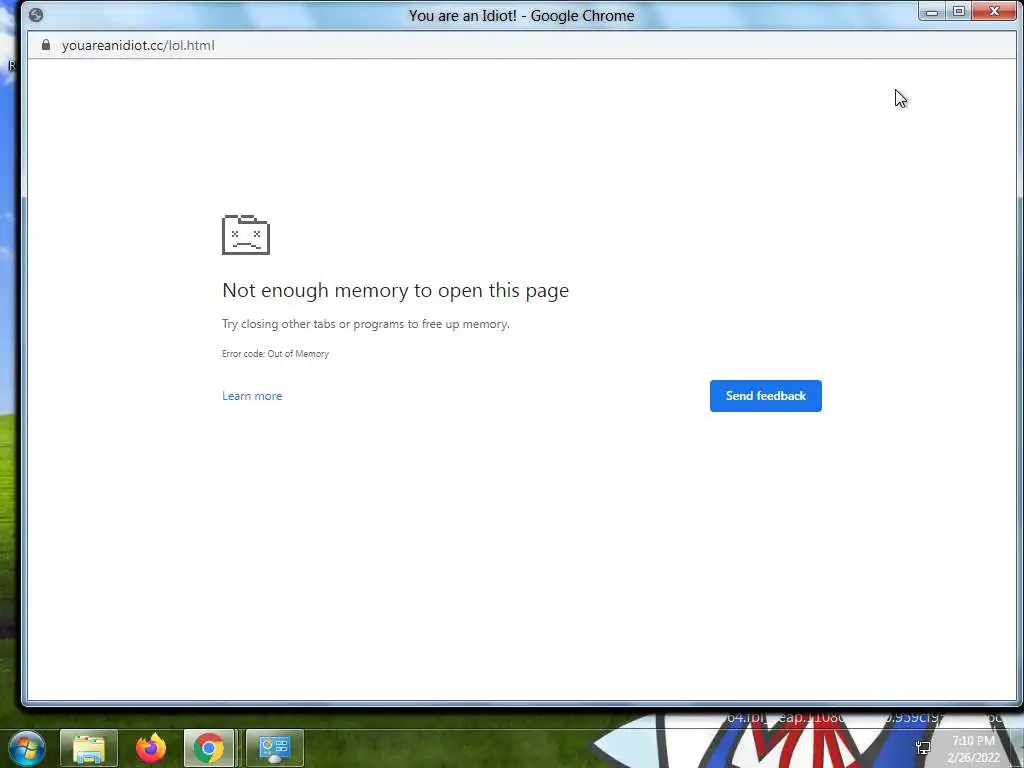Click the network icon in system tray
1024x768 pixels.
click(923, 748)
